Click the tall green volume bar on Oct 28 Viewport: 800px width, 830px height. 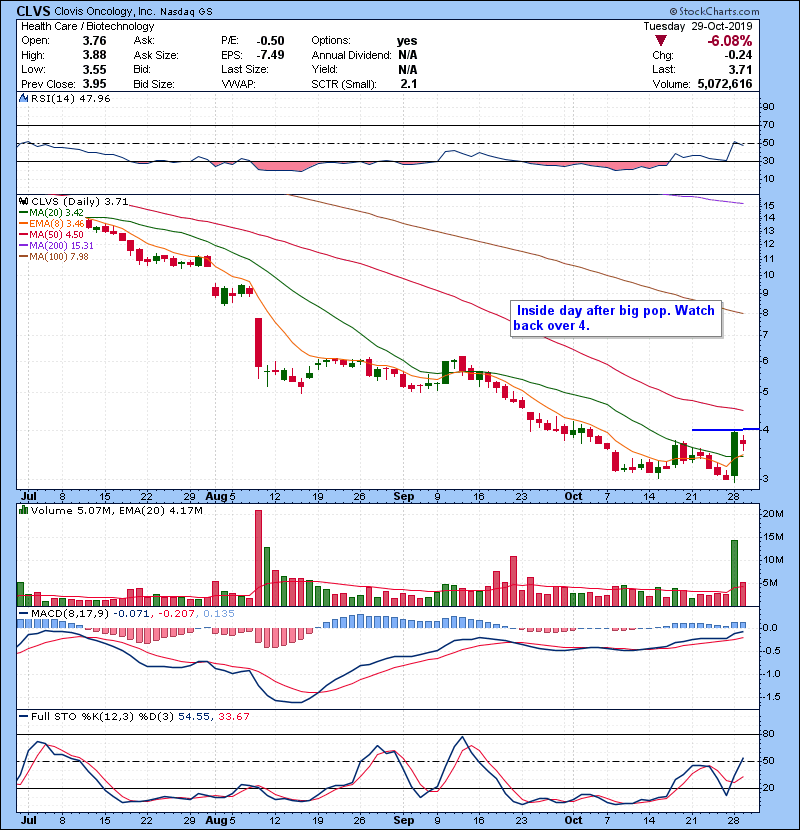tap(734, 573)
